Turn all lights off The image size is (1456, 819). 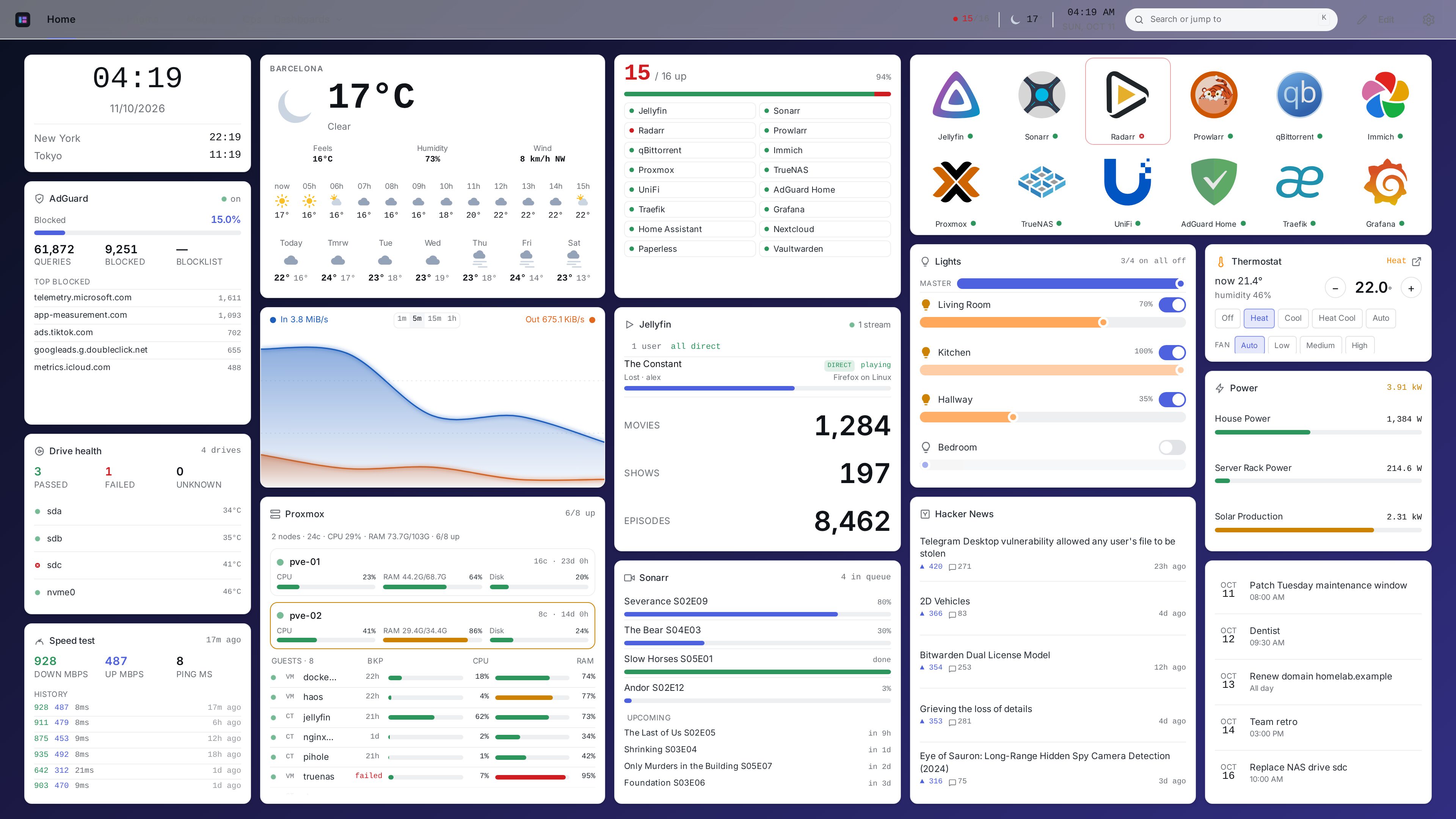point(1169,260)
